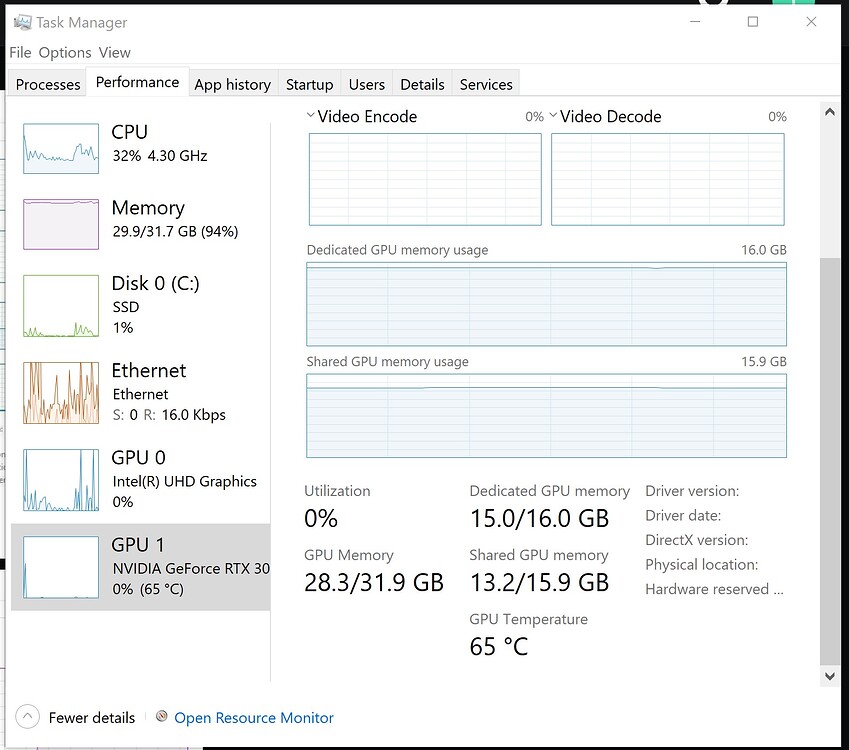Image resolution: width=849 pixels, height=750 pixels.
Task: Click the Task Manager title bar icon
Action: pyautogui.click(x=21, y=21)
